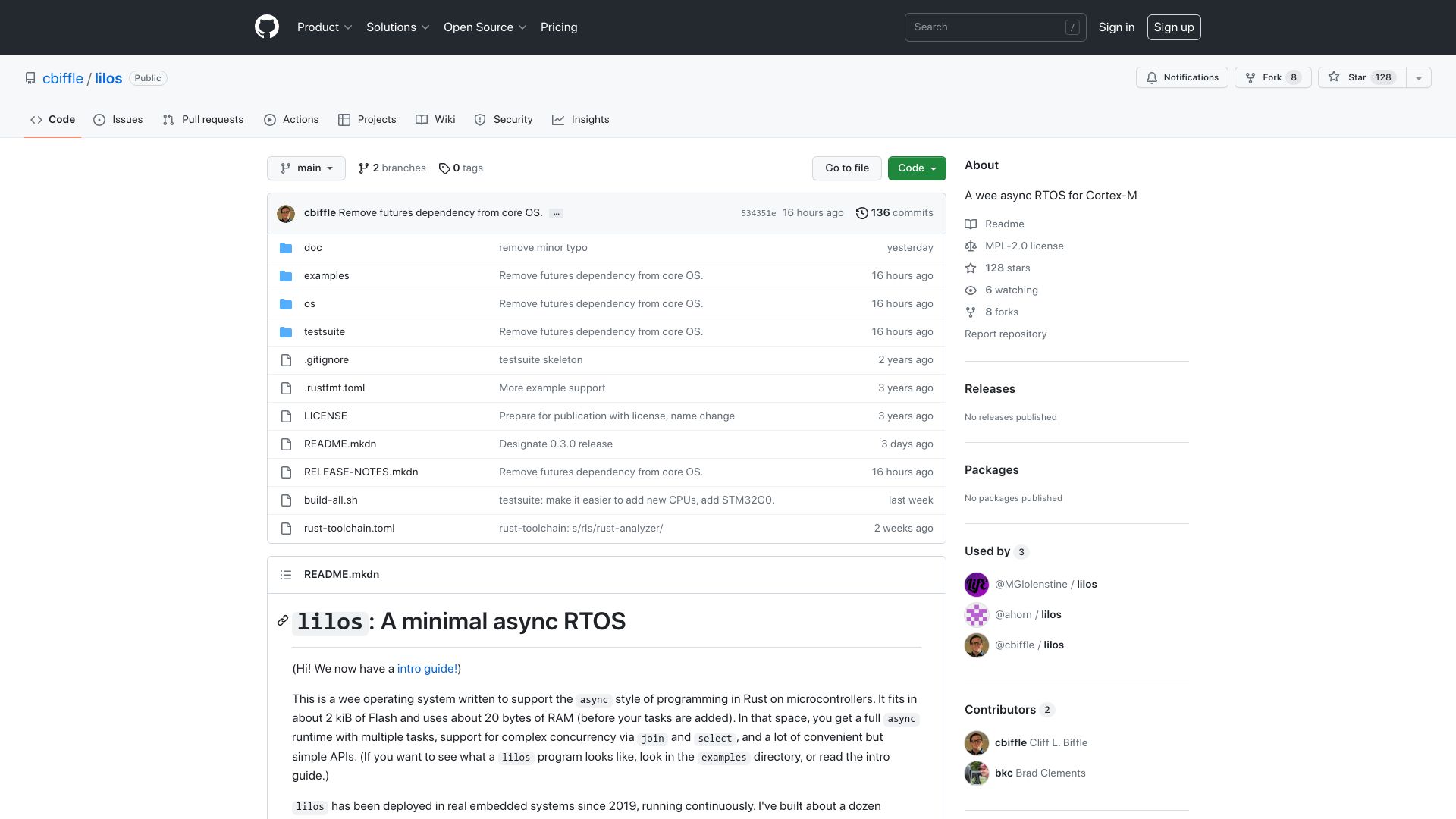The height and width of the screenshot is (819, 1456).
Task: Open the main branch dropdown
Action: [x=306, y=168]
